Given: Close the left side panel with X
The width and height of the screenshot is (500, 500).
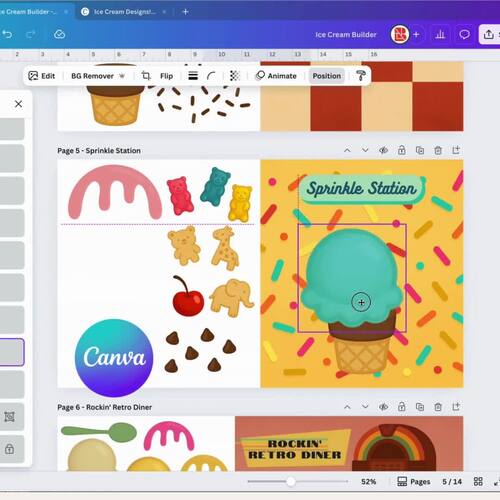Looking at the screenshot, I should point(18,104).
